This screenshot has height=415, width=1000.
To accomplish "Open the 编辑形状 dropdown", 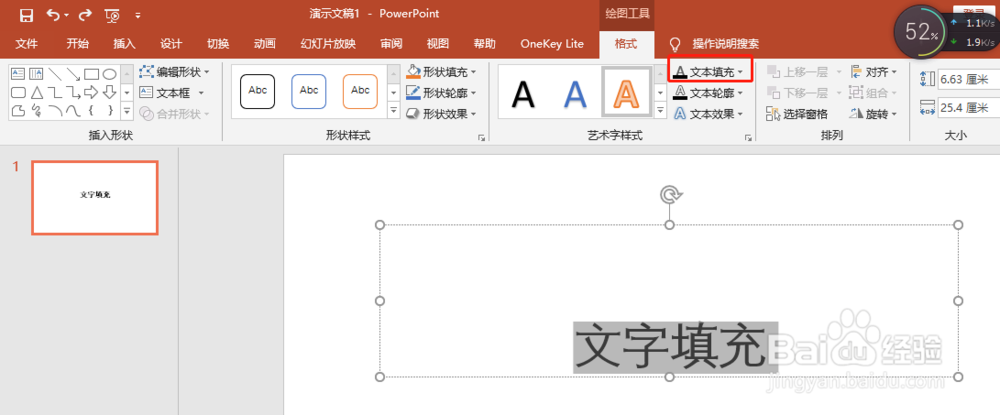I will pyautogui.click(x=175, y=72).
